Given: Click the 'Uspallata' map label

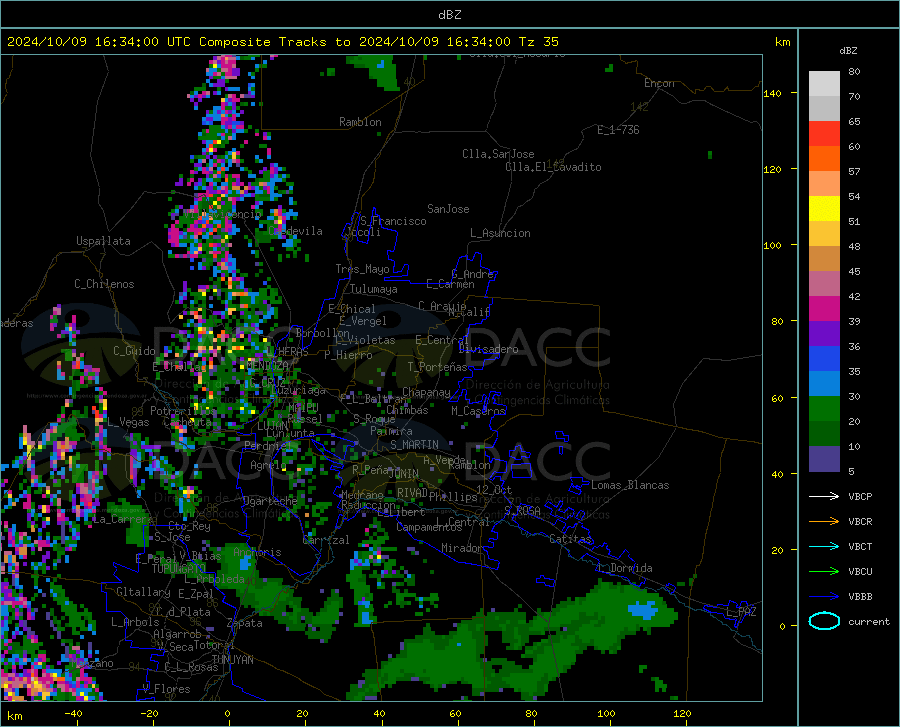Looking at the screenshot, I should point(103,241).
